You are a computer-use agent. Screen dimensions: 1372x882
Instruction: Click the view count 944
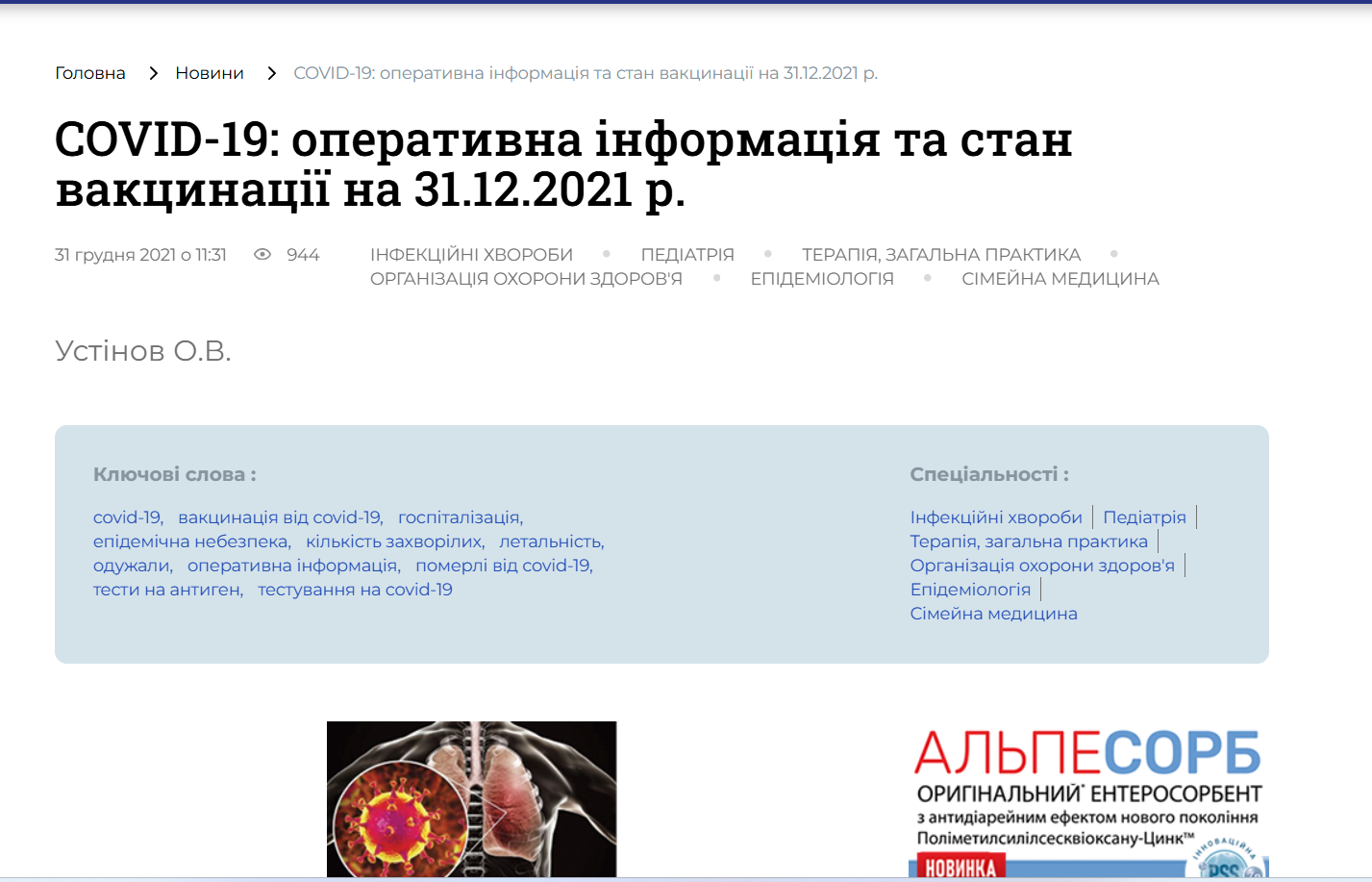(303, 255)
